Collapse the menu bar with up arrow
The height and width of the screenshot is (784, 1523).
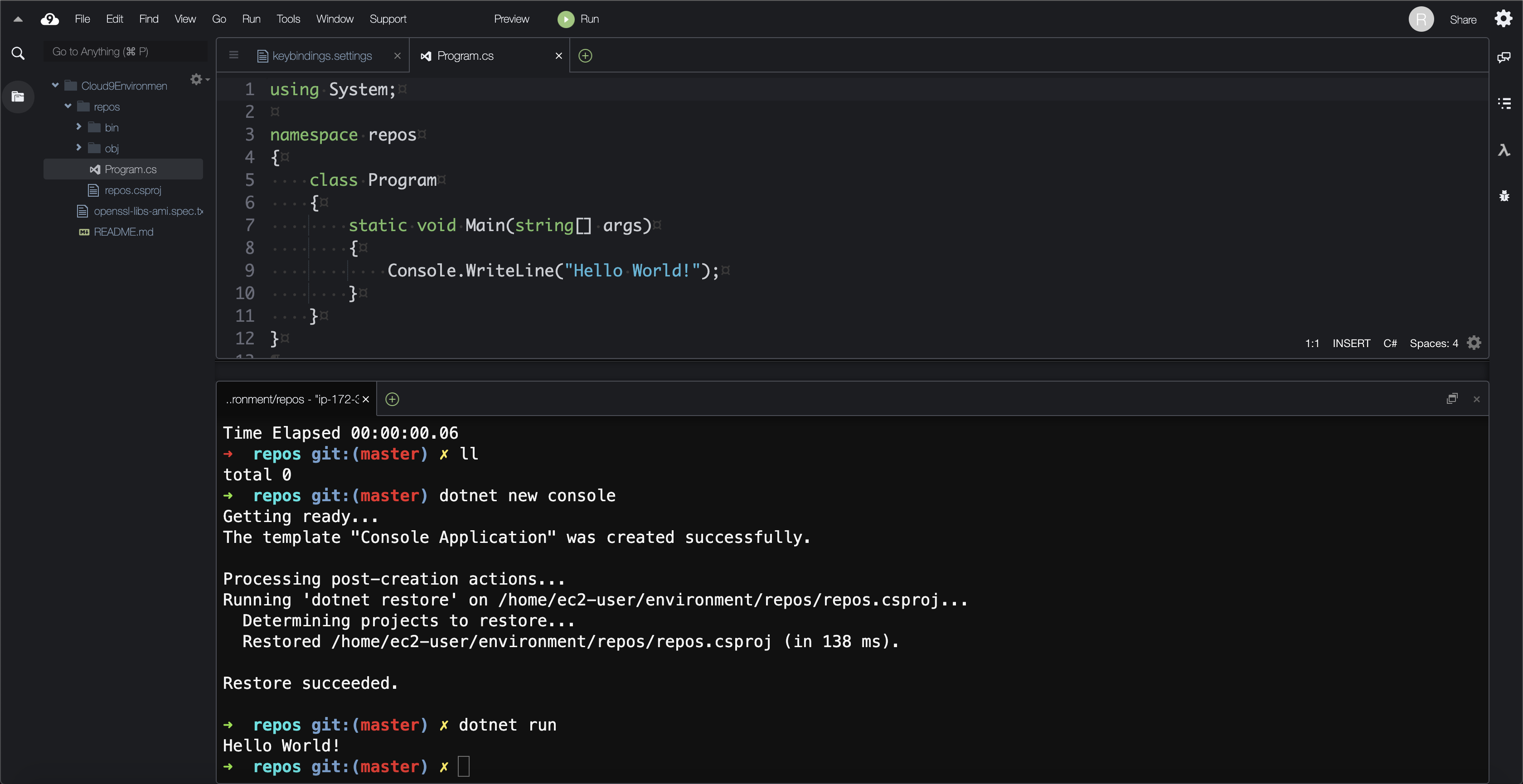(18, 19)
